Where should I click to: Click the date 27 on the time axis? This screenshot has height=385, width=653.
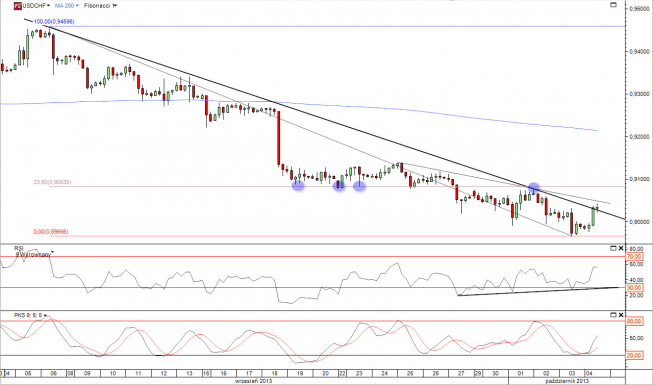tap(461, 373)
